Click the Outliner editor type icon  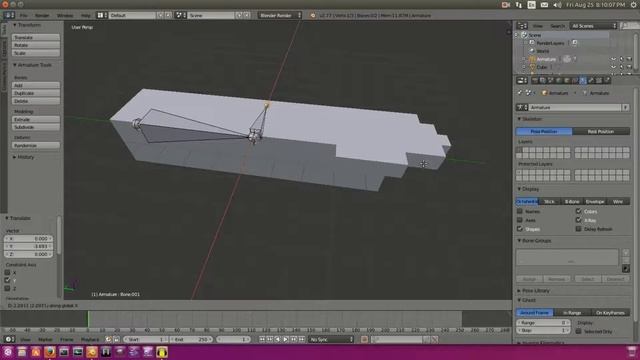tap(522, 26)
